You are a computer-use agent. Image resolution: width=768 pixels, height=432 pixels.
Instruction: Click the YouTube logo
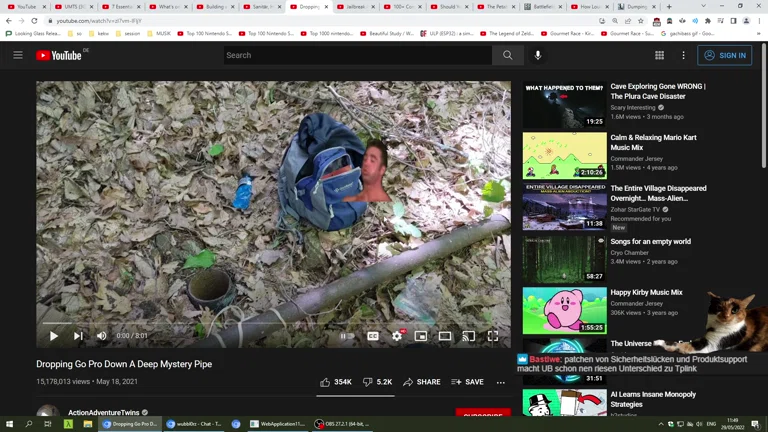[59, 55]
